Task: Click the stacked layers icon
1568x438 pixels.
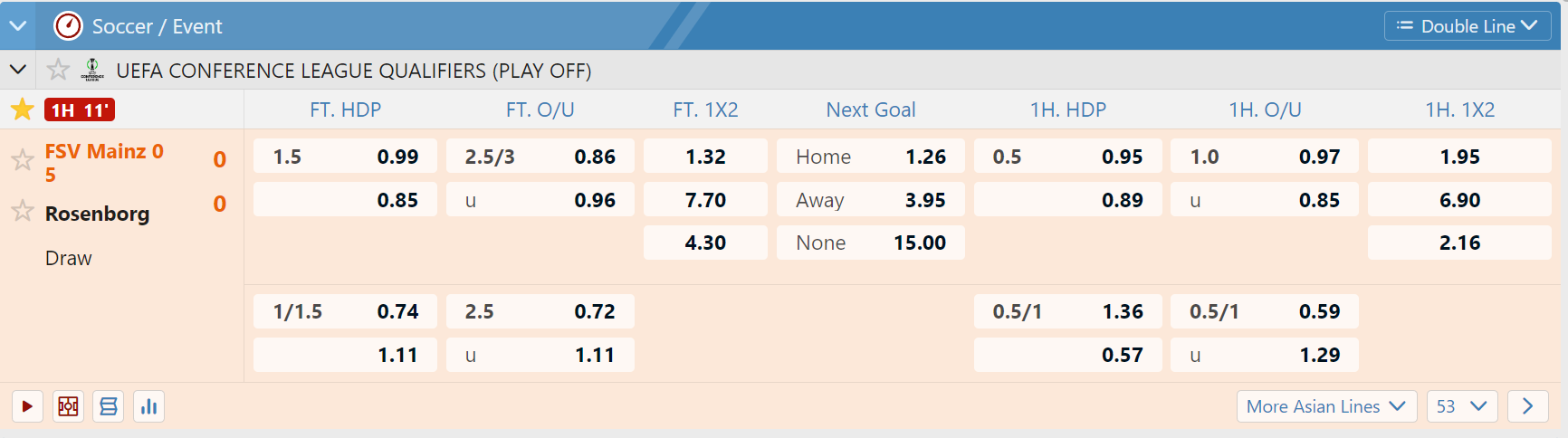Action: pos(109,406)
